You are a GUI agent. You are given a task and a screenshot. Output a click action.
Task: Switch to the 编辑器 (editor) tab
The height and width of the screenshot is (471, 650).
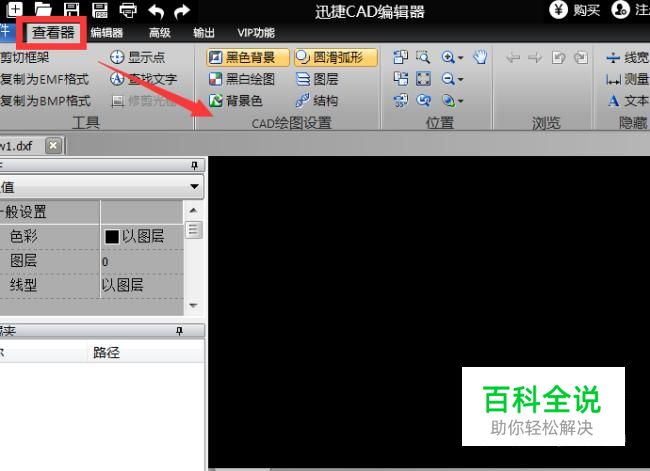(x=107, y=33)
